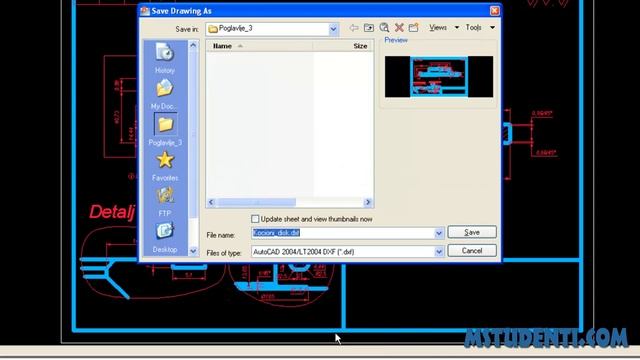Click the Detalj text in drawing
The width and height of the screenshot is (640, 360).
point(112,212)
